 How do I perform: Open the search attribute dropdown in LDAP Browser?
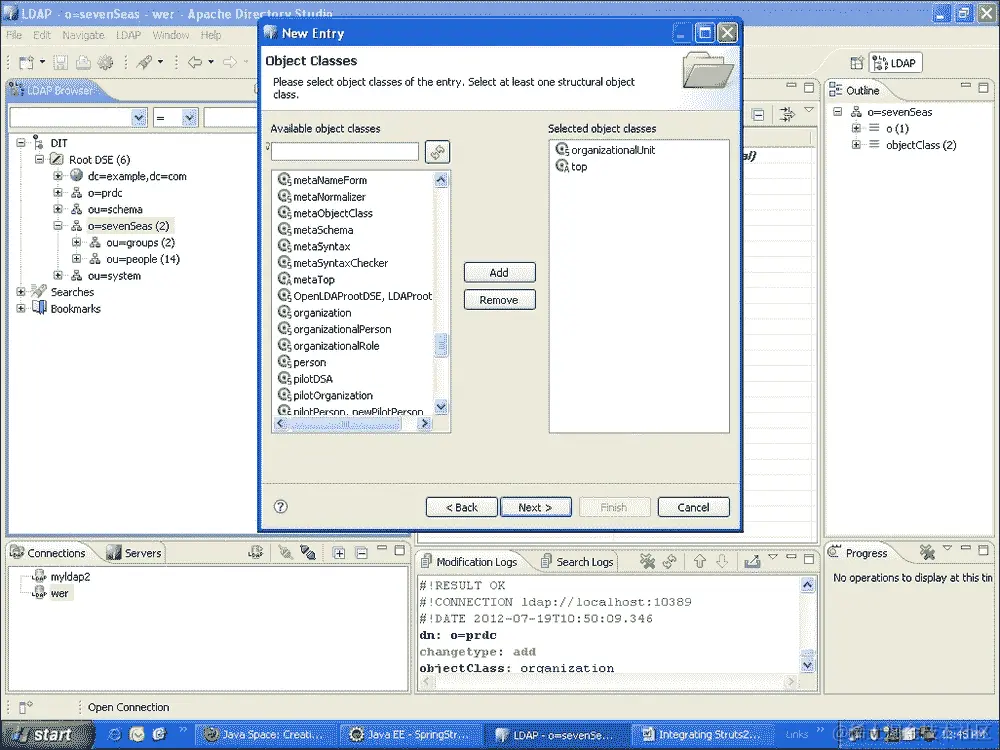coord(139,117)
